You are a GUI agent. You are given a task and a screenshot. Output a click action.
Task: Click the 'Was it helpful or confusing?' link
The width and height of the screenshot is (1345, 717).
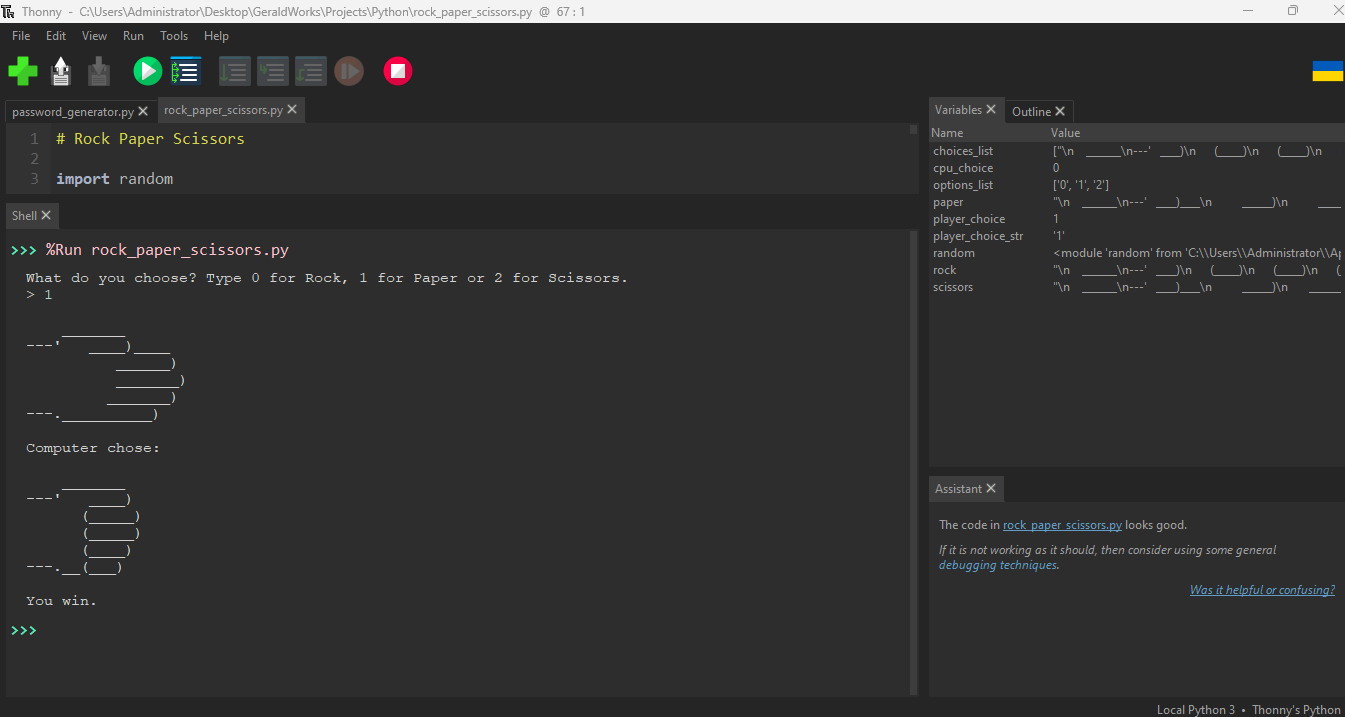(x=1262, y=590)
